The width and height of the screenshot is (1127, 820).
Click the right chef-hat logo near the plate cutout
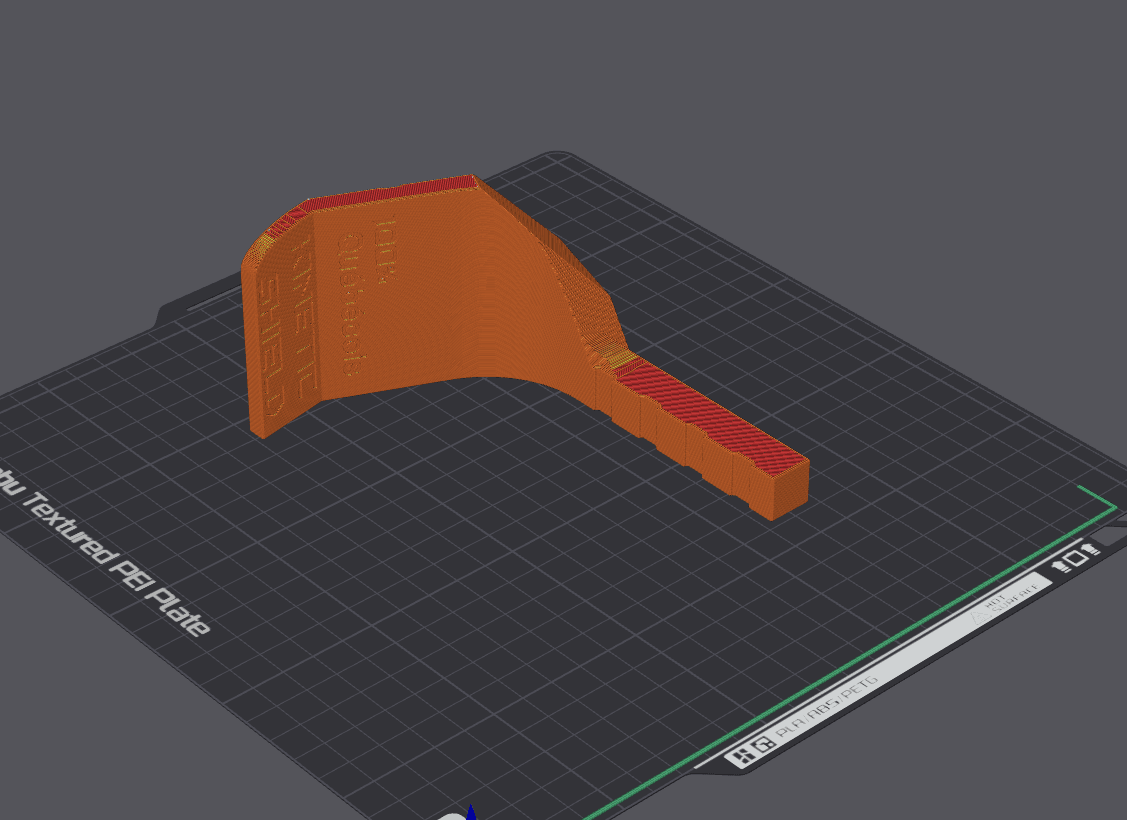pyautogui.click(x=1089, y=549)
